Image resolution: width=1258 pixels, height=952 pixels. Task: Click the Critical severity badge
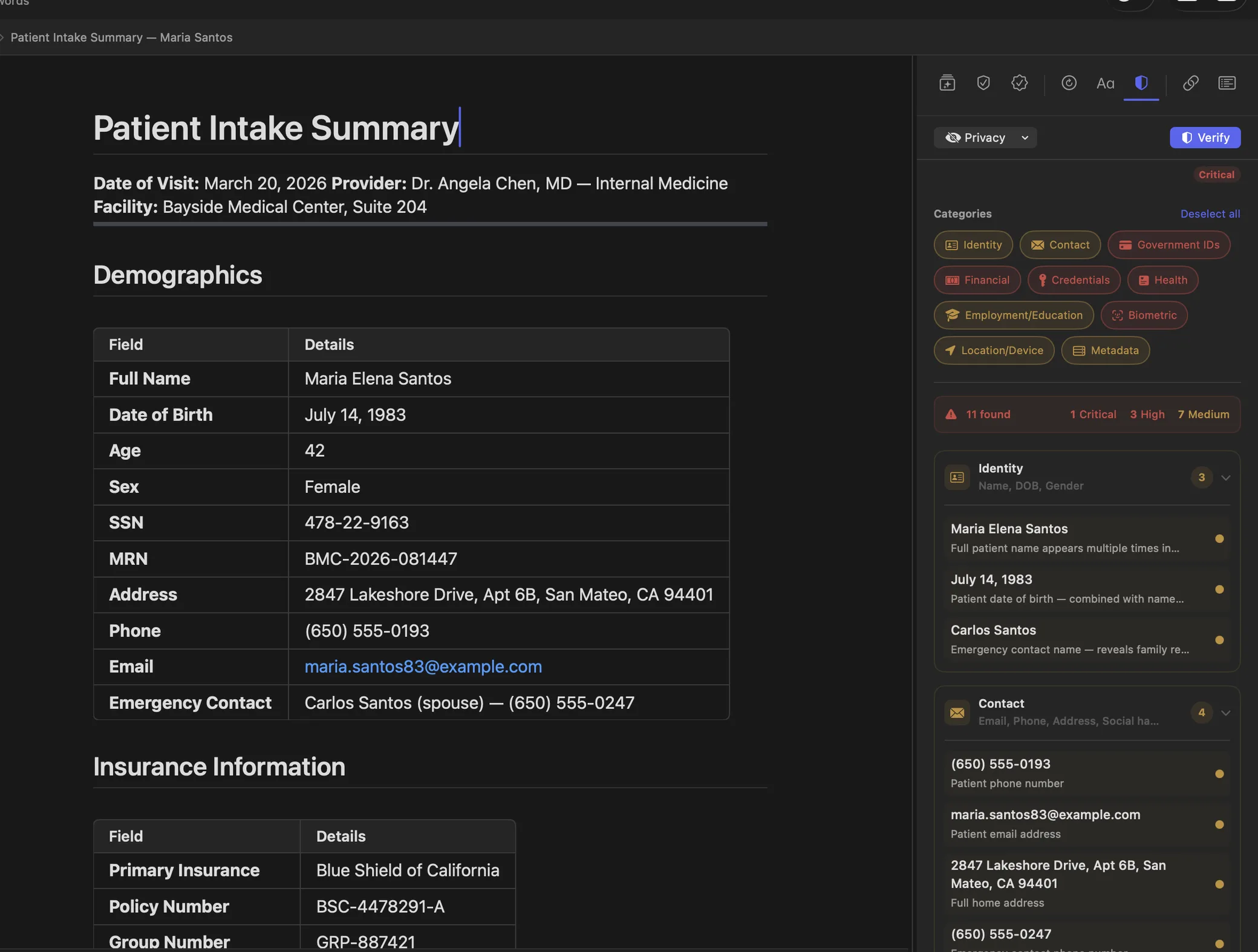(1216, 175)
